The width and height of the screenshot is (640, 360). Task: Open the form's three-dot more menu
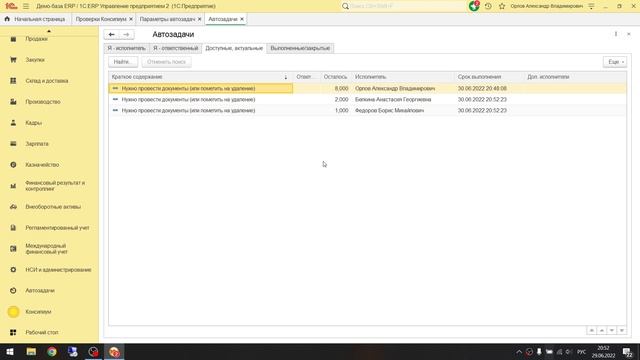(x=616, y=34)
